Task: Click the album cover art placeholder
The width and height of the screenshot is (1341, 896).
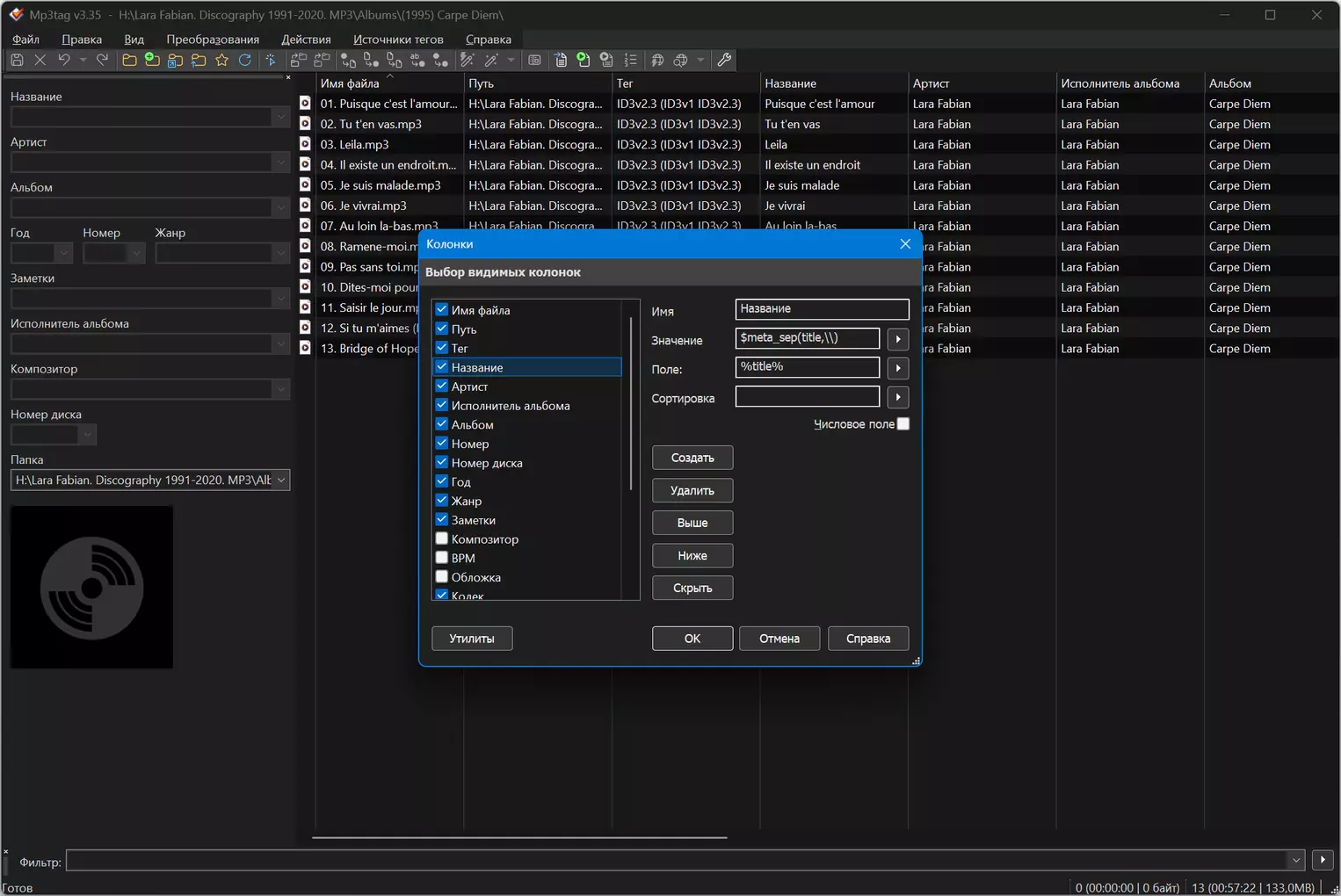Action: pyautogui.click(x=91, y=587)
